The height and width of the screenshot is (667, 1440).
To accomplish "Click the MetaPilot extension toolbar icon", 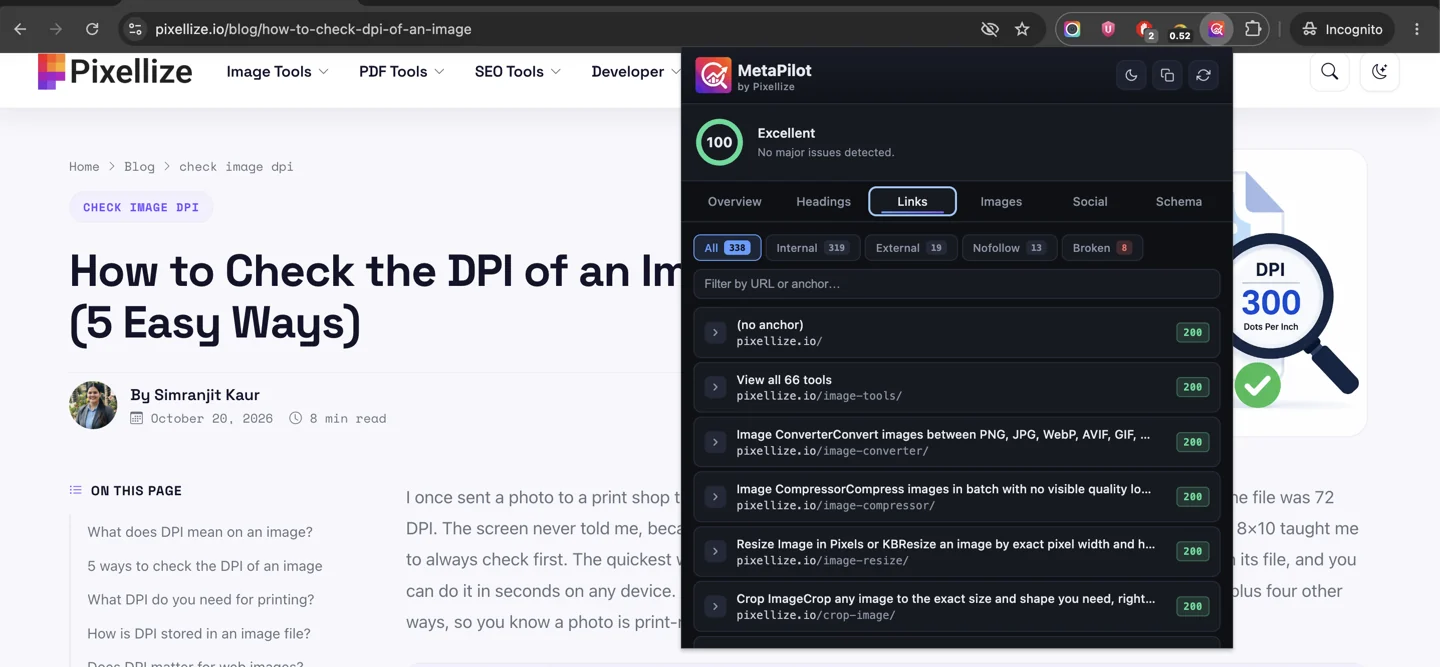I will pyautogui.click(x=1216, y=29).
